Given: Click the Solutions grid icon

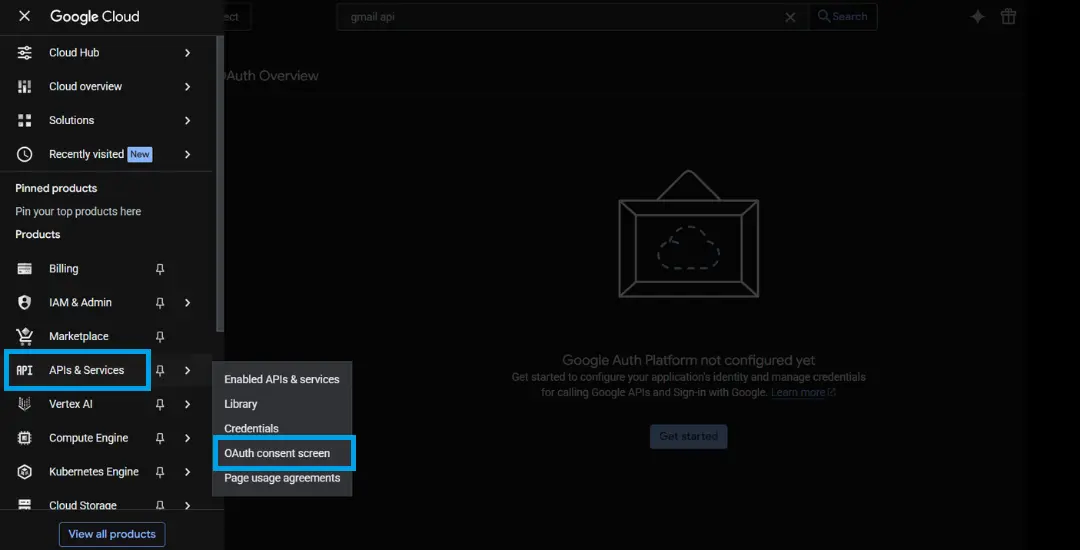Looking at the screenshot, I should click(x=24, y=120).
